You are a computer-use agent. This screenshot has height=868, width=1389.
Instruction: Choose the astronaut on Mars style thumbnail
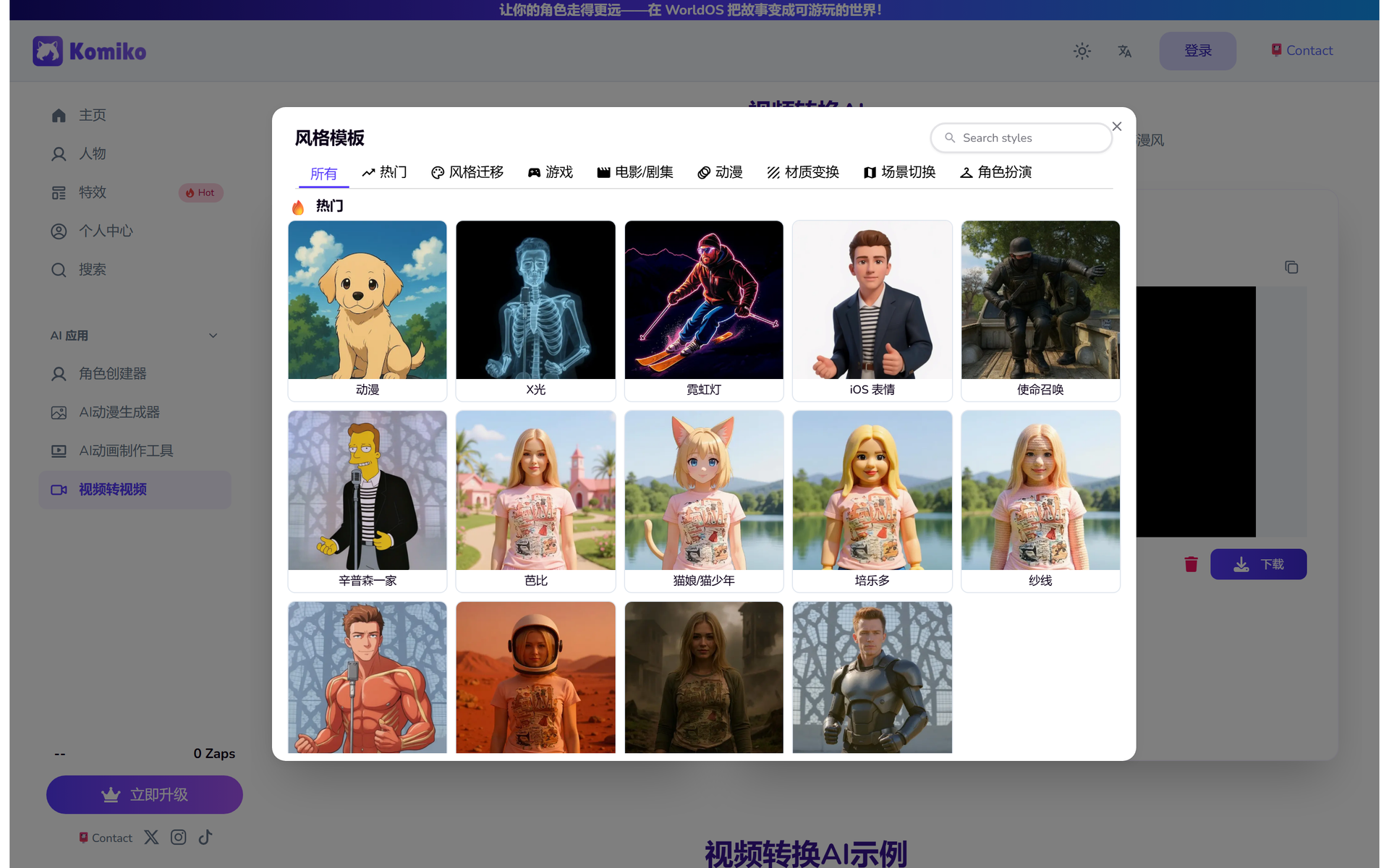535,677
